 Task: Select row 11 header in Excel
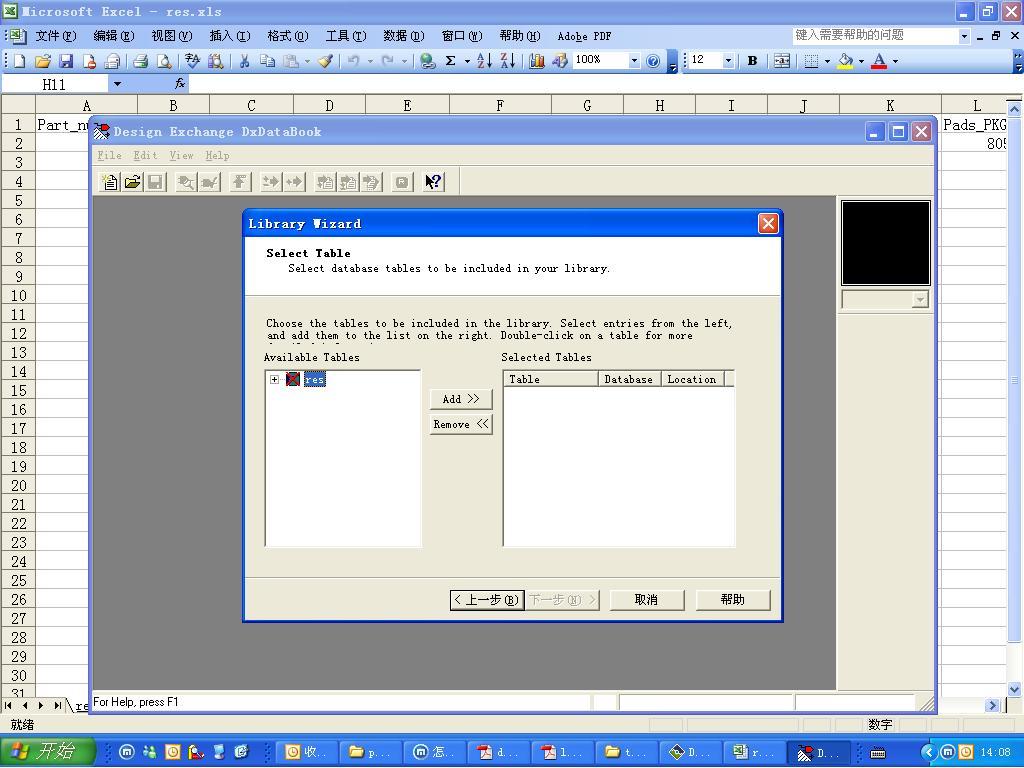click(x=18, y=314)
